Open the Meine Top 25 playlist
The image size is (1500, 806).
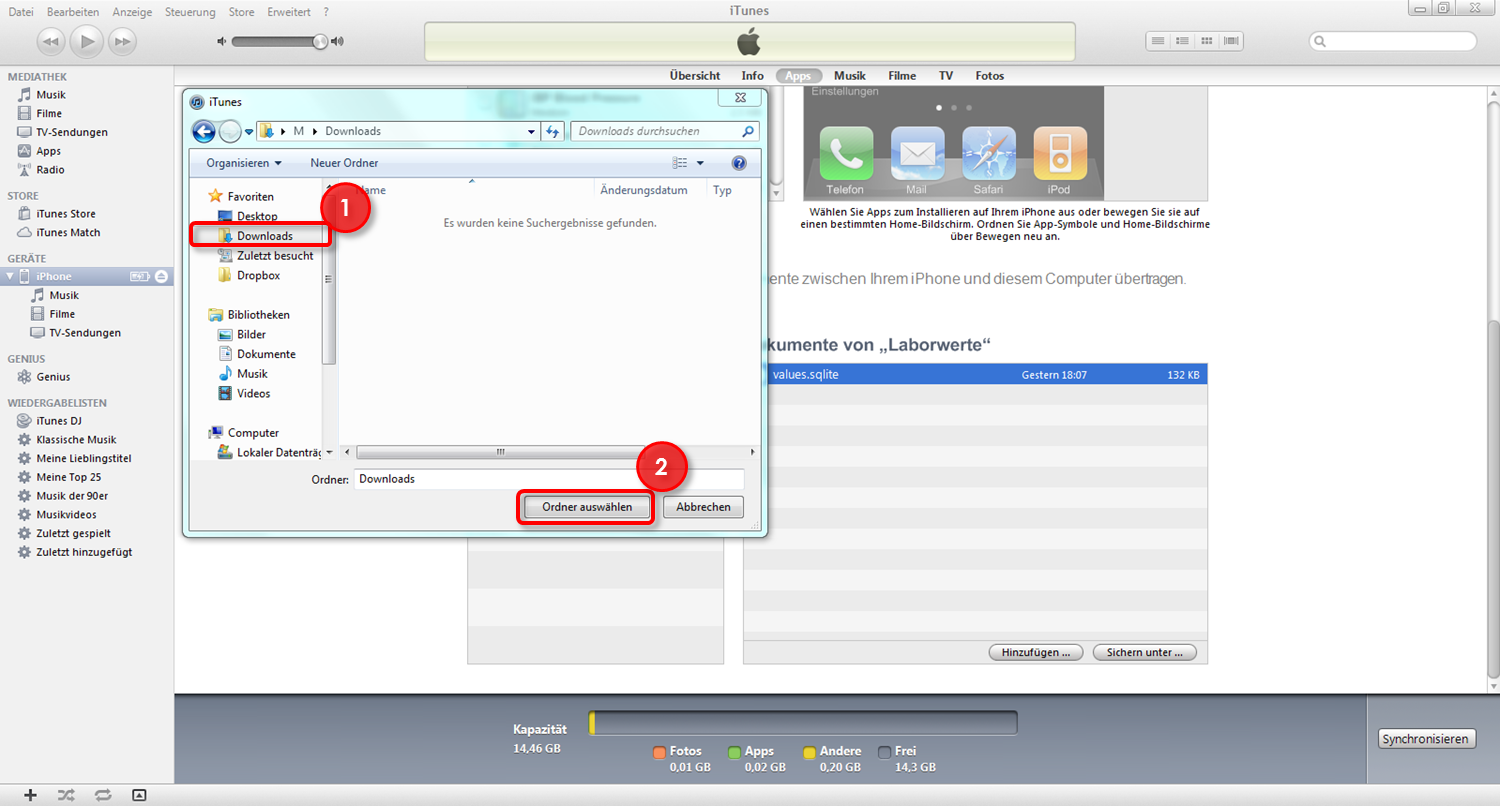pyautogui.click(x=68, y=477)
